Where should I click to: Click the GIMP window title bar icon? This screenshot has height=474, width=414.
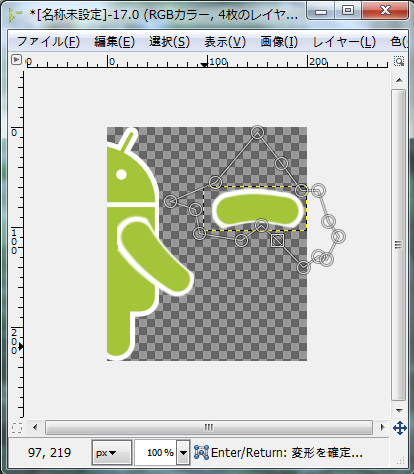[15, 14]
